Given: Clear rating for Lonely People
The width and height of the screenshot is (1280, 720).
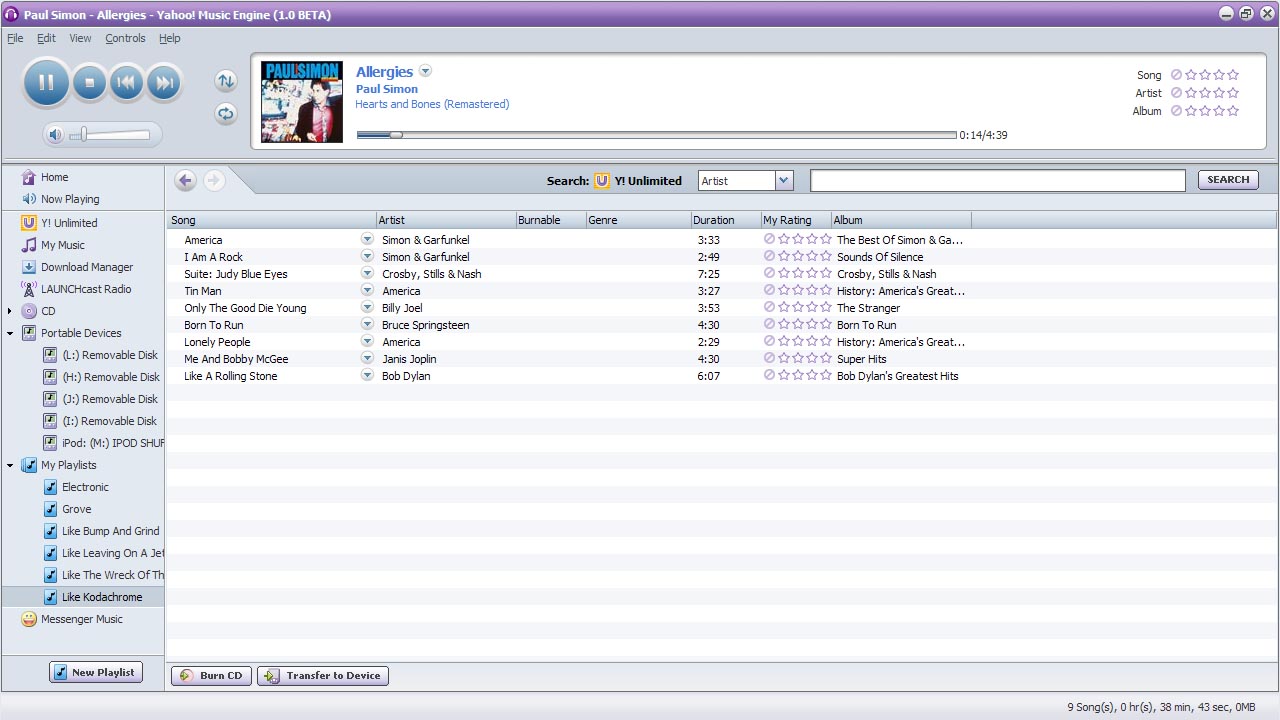Looking at the screenshot, I should (769, 341).
